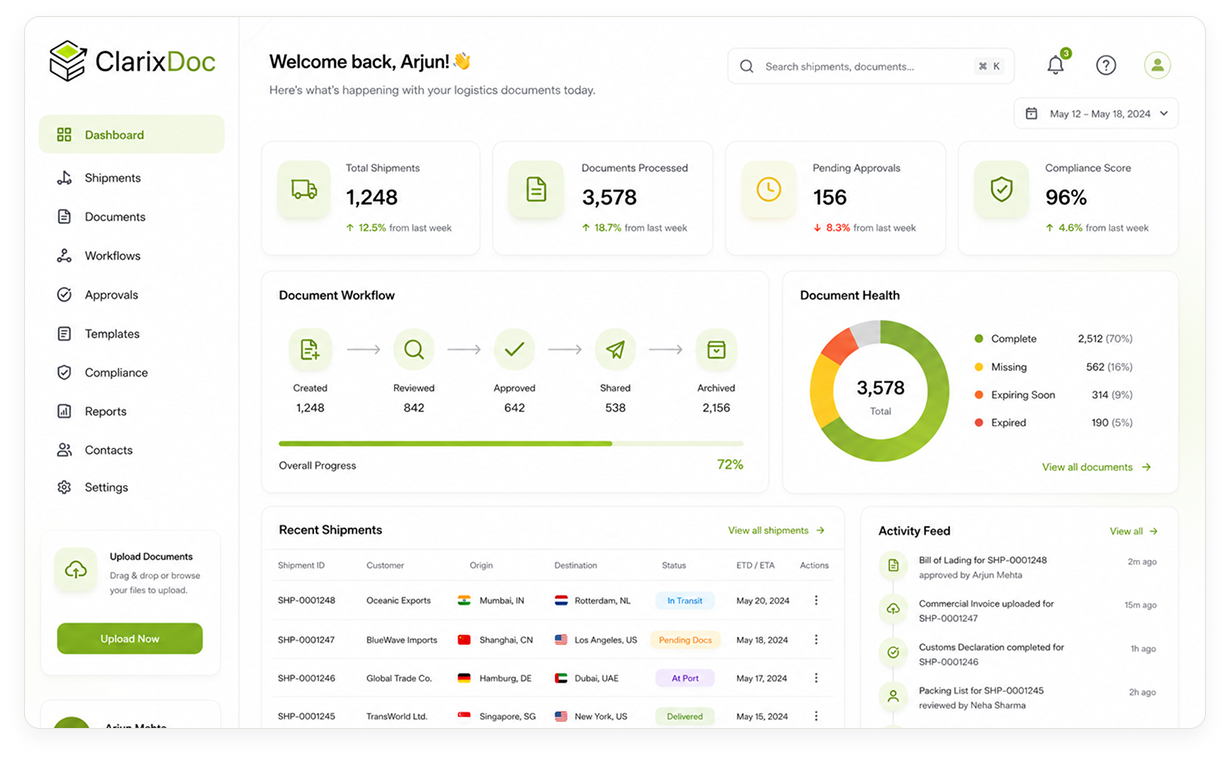Click the Pending Docs status badge

click(685, 640)
